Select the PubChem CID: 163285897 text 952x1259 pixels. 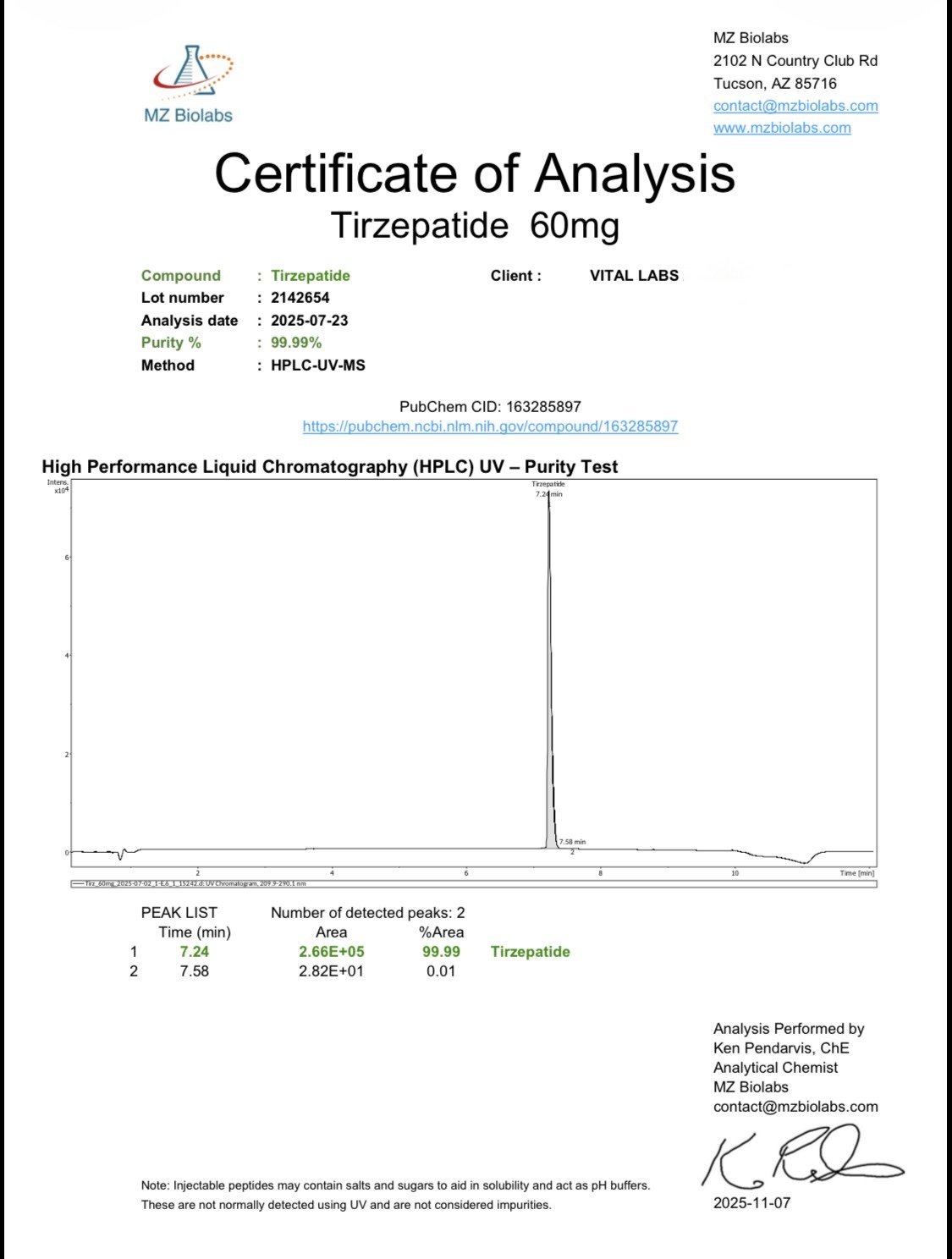tap(490, 407)
